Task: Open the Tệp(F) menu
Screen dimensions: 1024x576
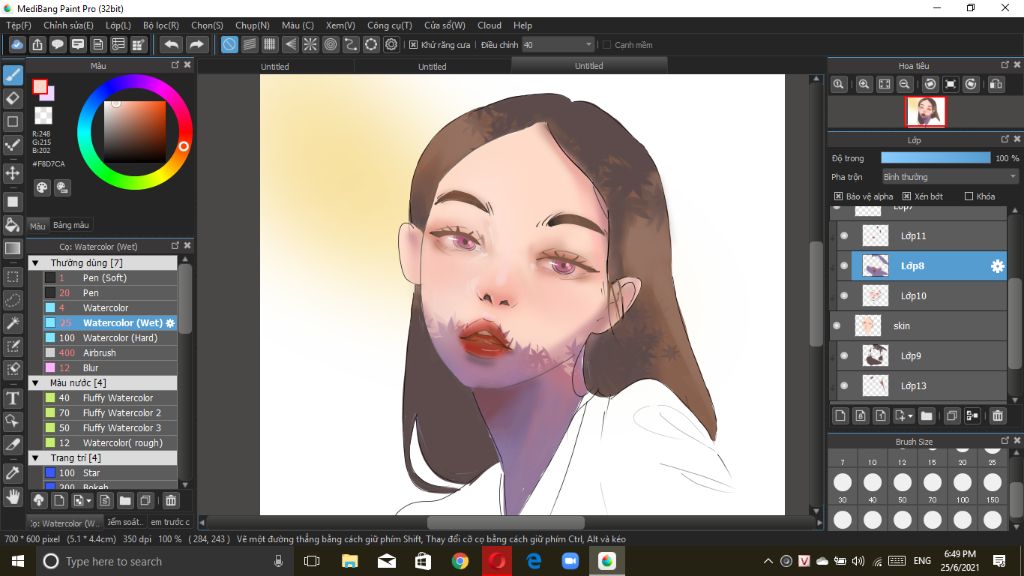Action: tap(19, 25)
